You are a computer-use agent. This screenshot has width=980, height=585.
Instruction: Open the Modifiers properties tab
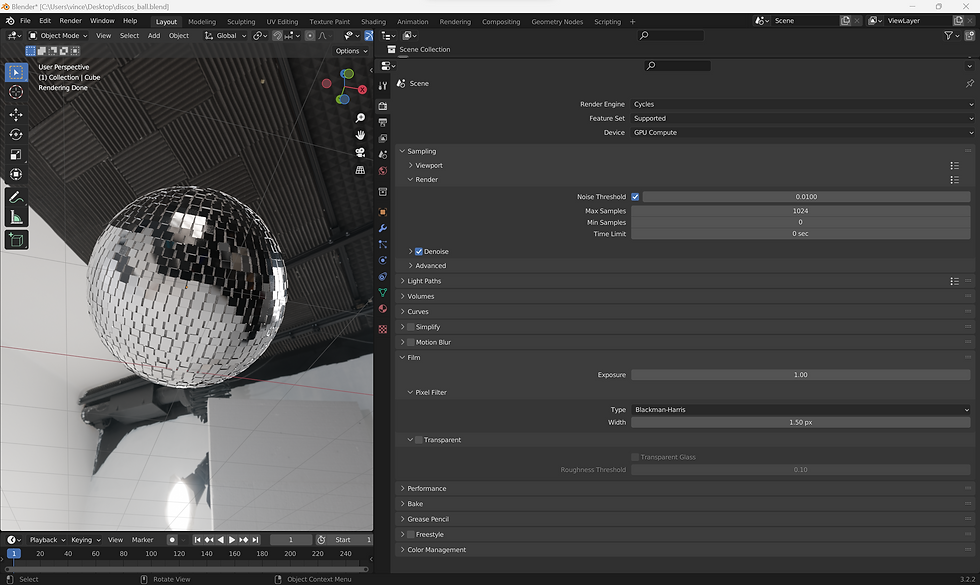(383, 228)
